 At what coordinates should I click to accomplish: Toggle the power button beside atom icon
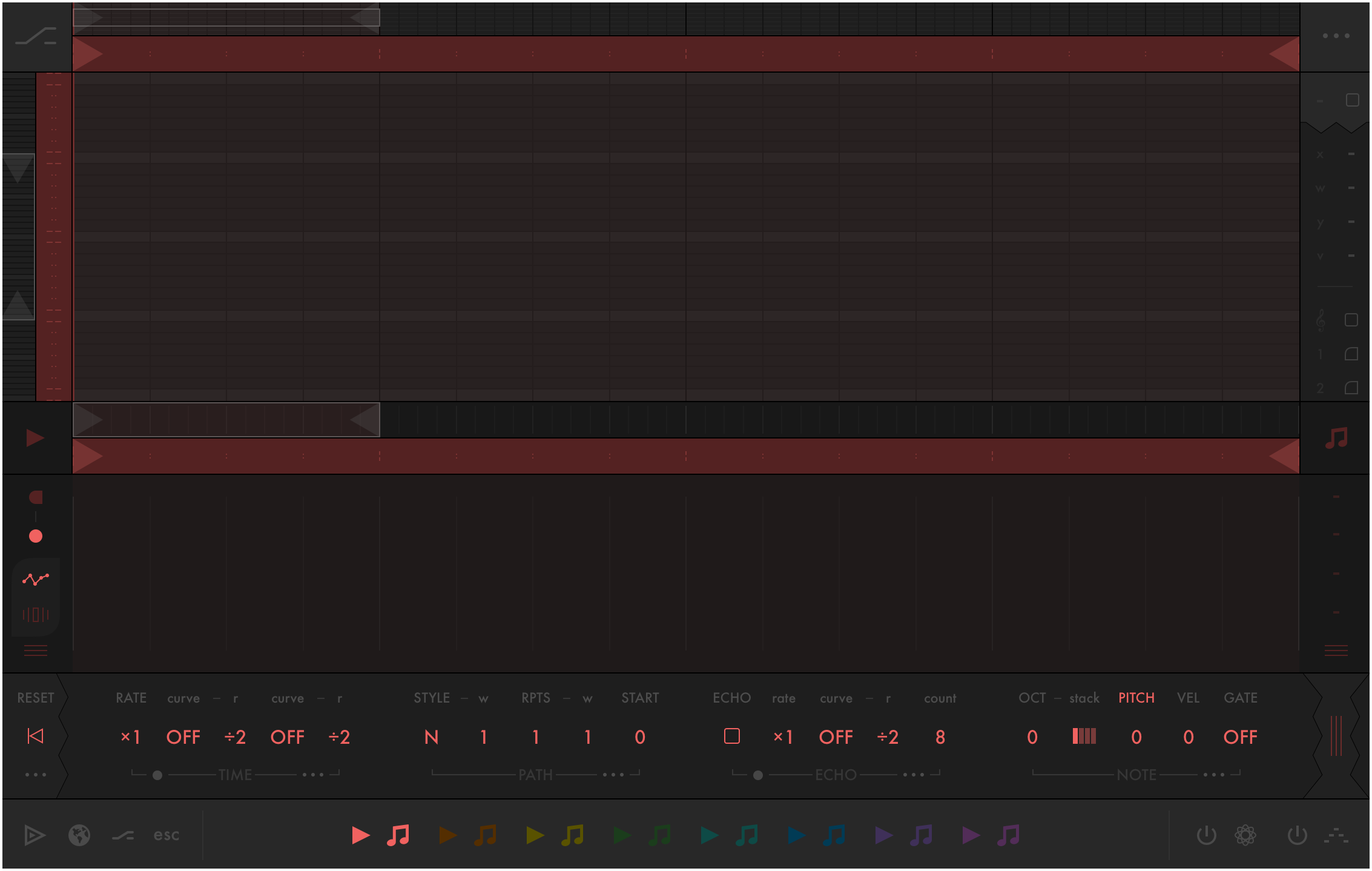click(x=1206, y=835)
